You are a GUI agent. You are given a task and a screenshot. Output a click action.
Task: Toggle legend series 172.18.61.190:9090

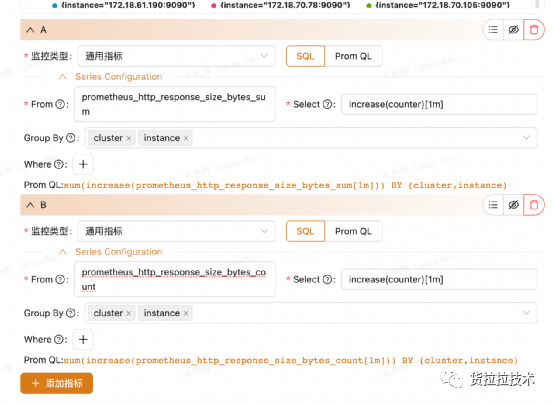pyautogui.click(x=124, y=5)
